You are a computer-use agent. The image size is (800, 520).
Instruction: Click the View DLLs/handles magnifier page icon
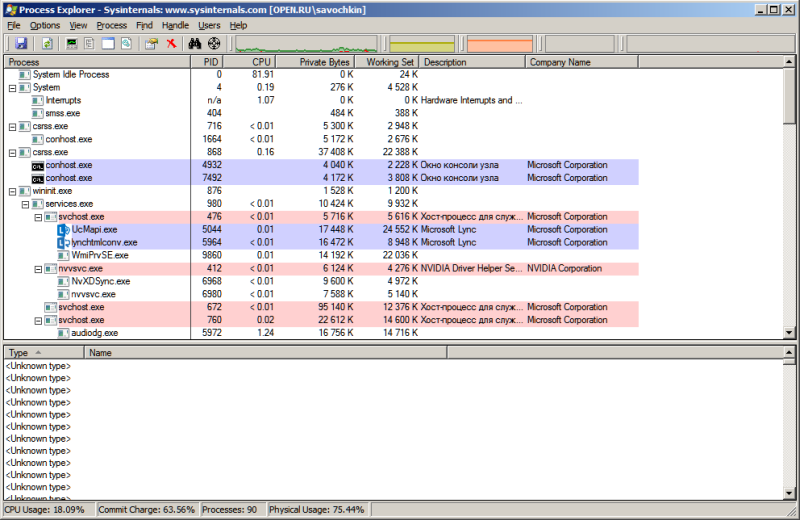[126, 44]
